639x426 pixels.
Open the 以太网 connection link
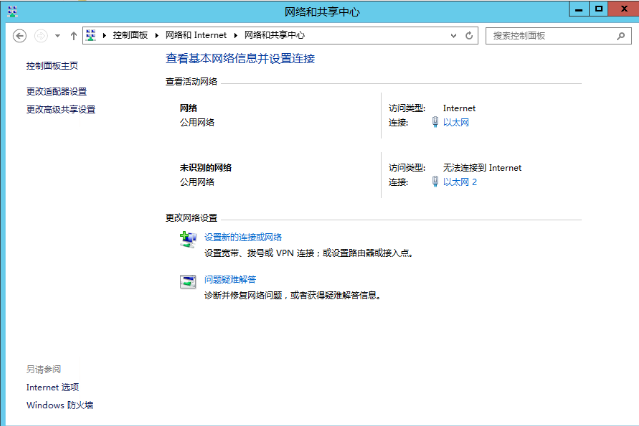click(x=456, y=123)
